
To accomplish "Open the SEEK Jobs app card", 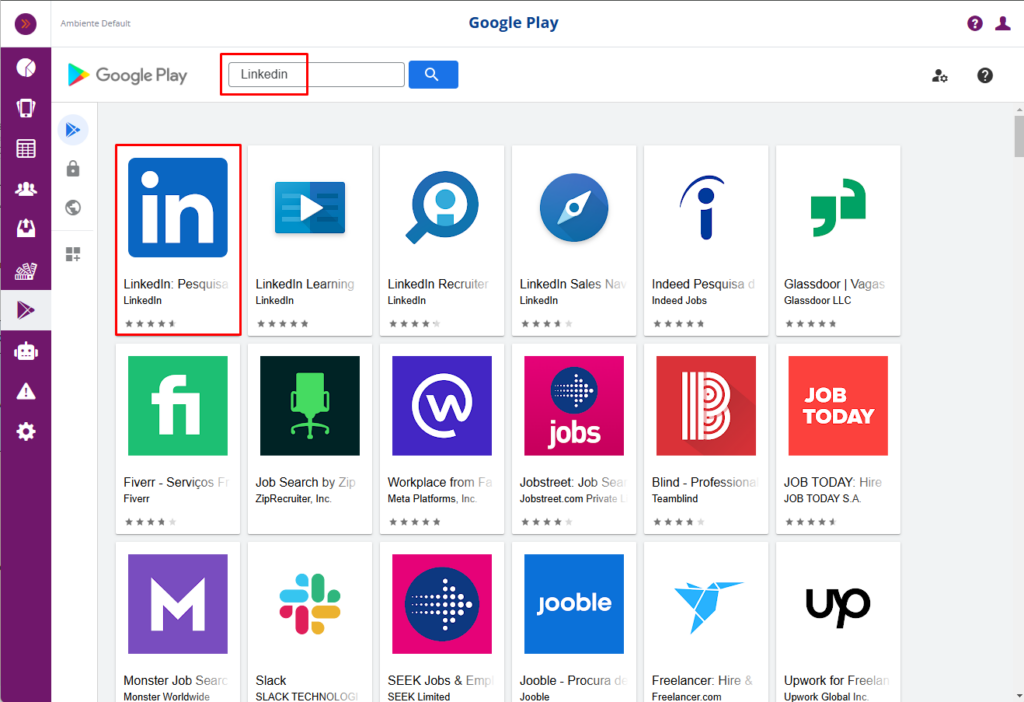I will (442, 622).
